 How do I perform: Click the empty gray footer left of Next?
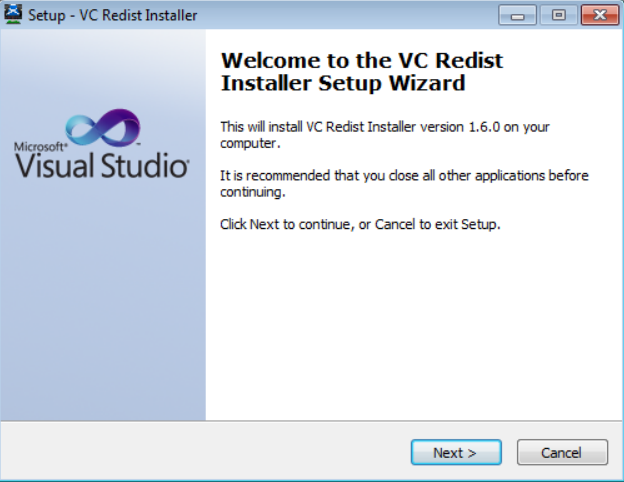tap(200, 452)
